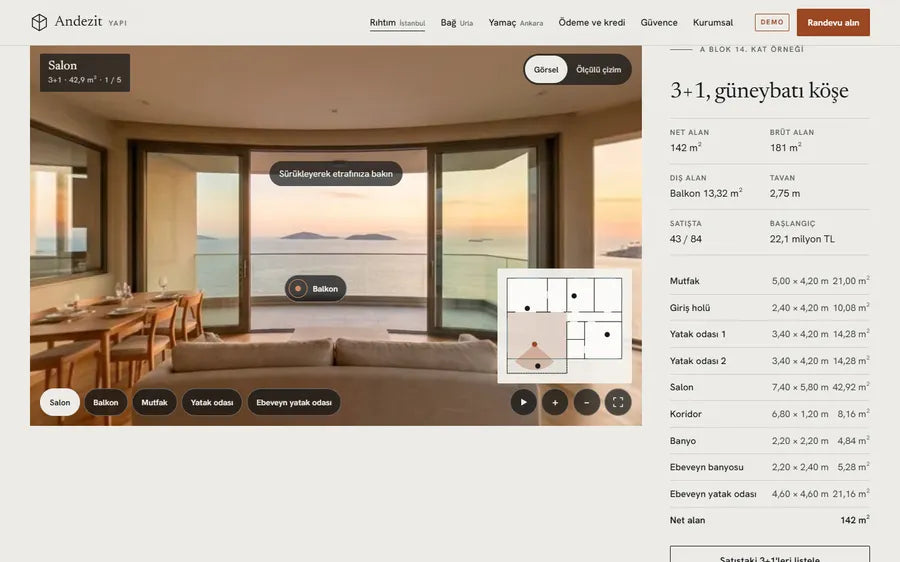Click the Balkon hotspot in panorama
The image size is (900, 562).
[316, 289]
